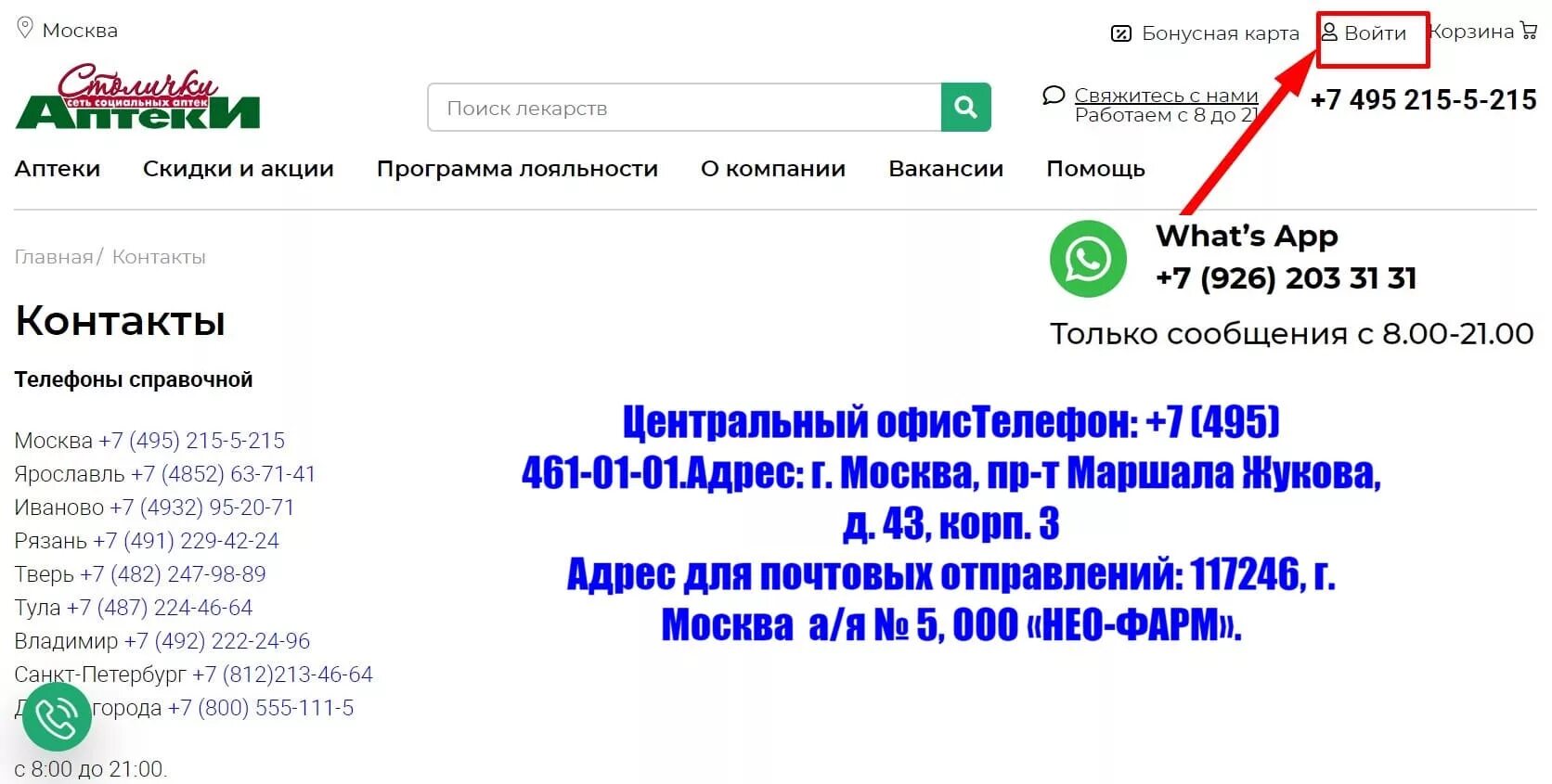Go to Главная breadcrumb
The image size is (1552, 784).
pyautogui.click(x=54, y=257)
